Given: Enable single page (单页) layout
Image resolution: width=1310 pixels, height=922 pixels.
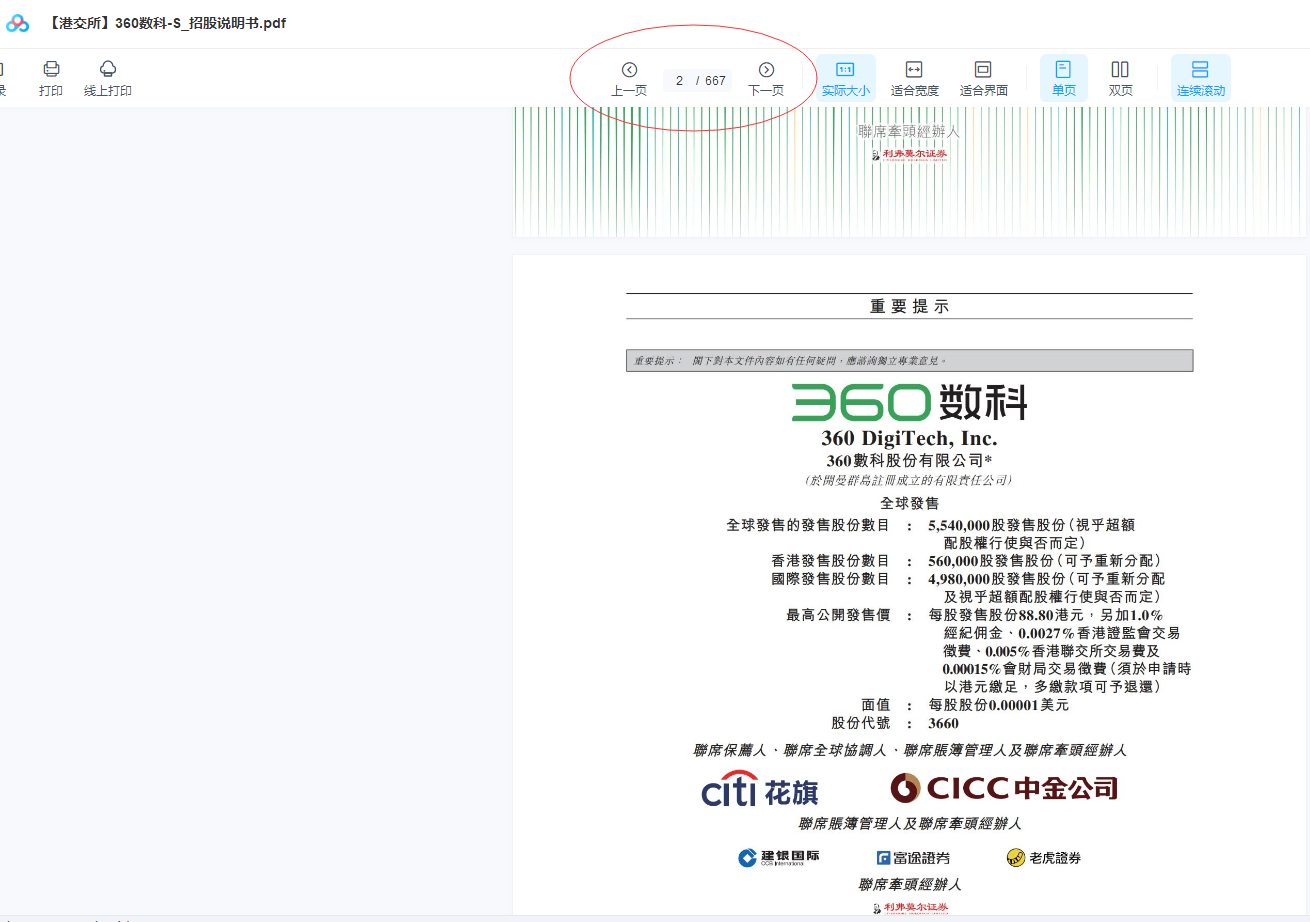Looking at the screenshot, I should (x=1063, y=77).
